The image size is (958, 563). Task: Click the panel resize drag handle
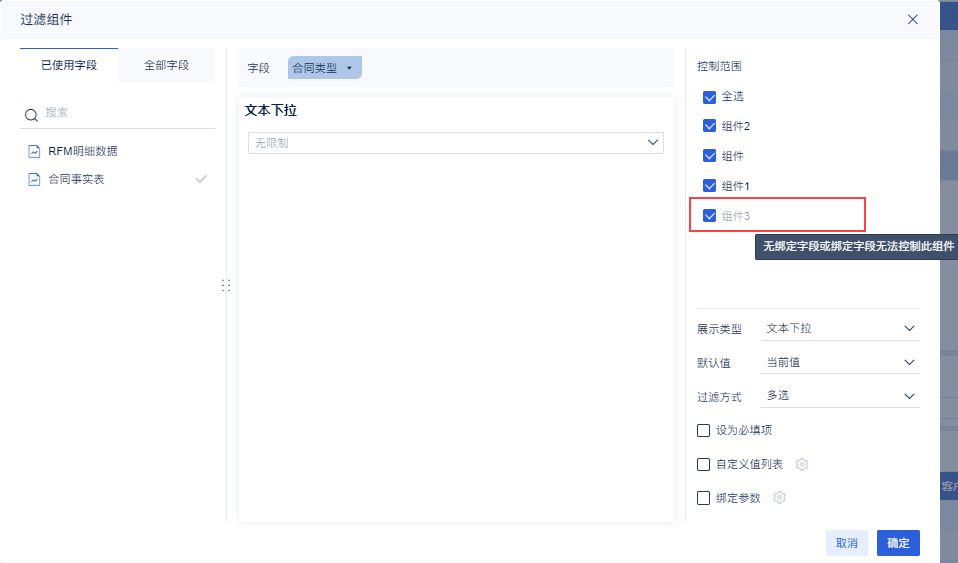(226, 285)
